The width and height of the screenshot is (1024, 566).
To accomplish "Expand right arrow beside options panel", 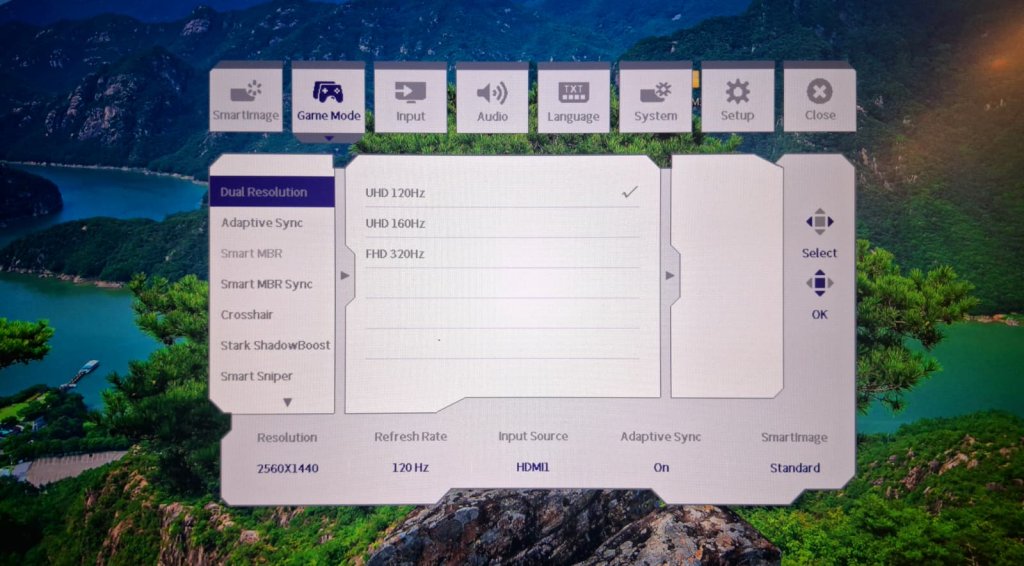I will coord(670,275).
